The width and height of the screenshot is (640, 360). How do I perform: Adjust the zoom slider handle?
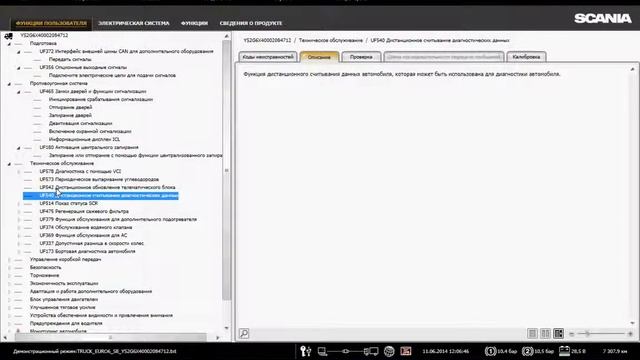coord(587,334)
